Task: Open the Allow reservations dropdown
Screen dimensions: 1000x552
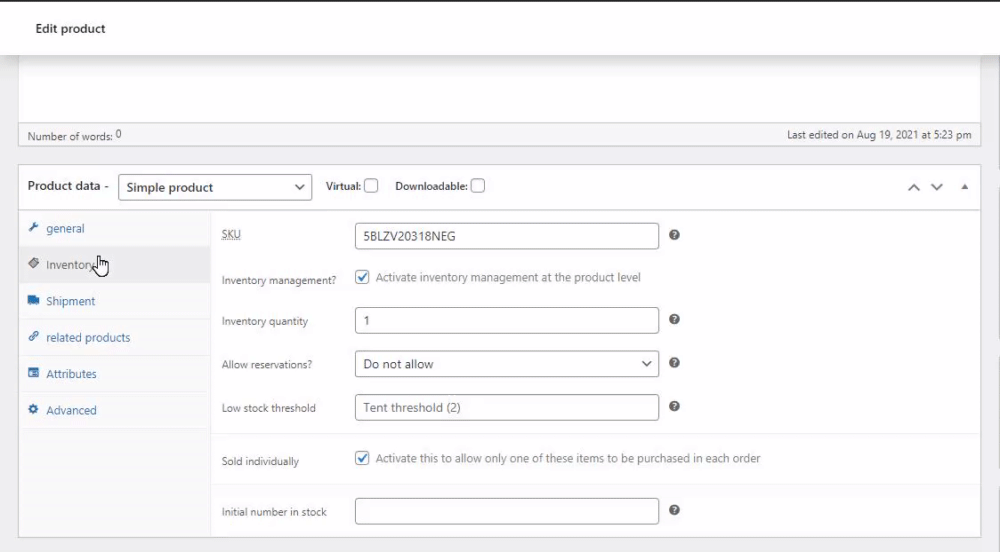Action: point(507,364)
